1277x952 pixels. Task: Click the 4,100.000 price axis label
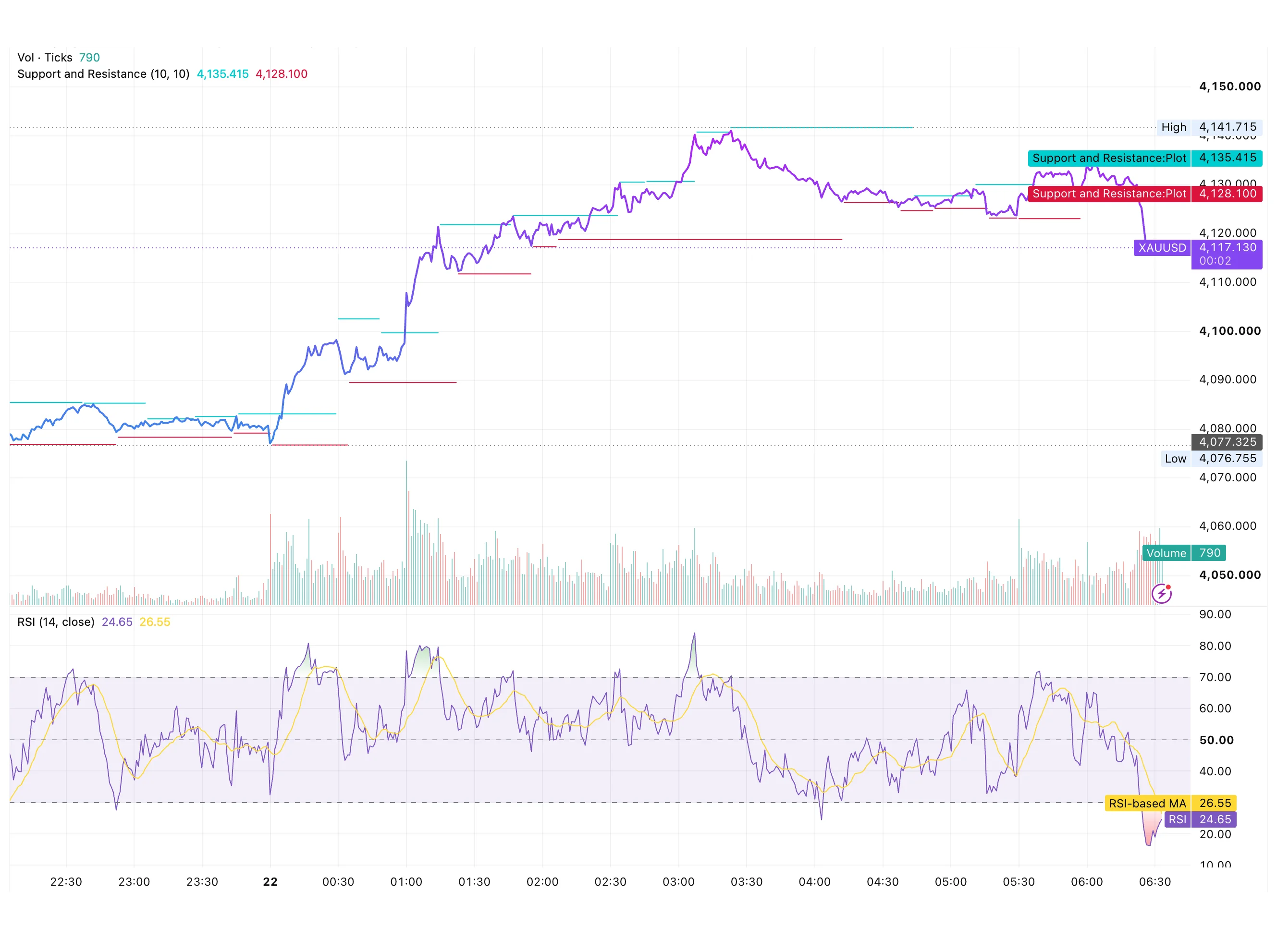(1229, 331)
